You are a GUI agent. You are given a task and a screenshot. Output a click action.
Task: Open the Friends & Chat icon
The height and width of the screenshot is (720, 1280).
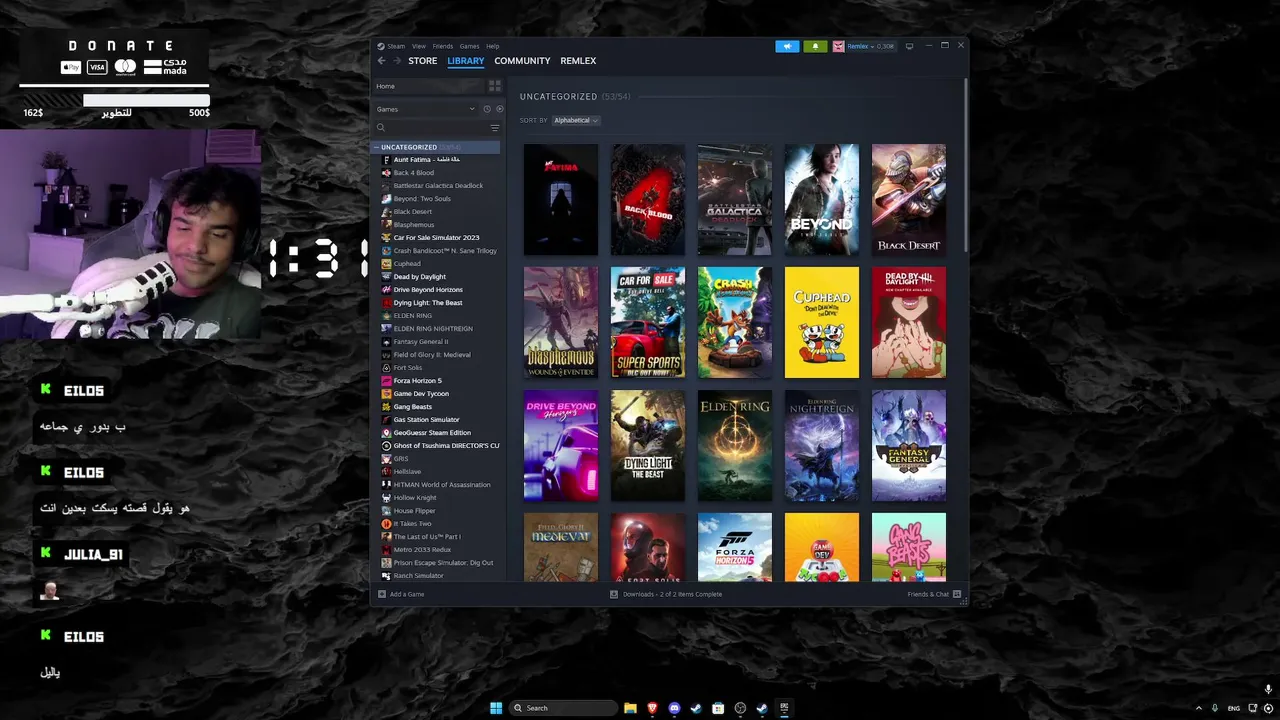click(957, 594)
